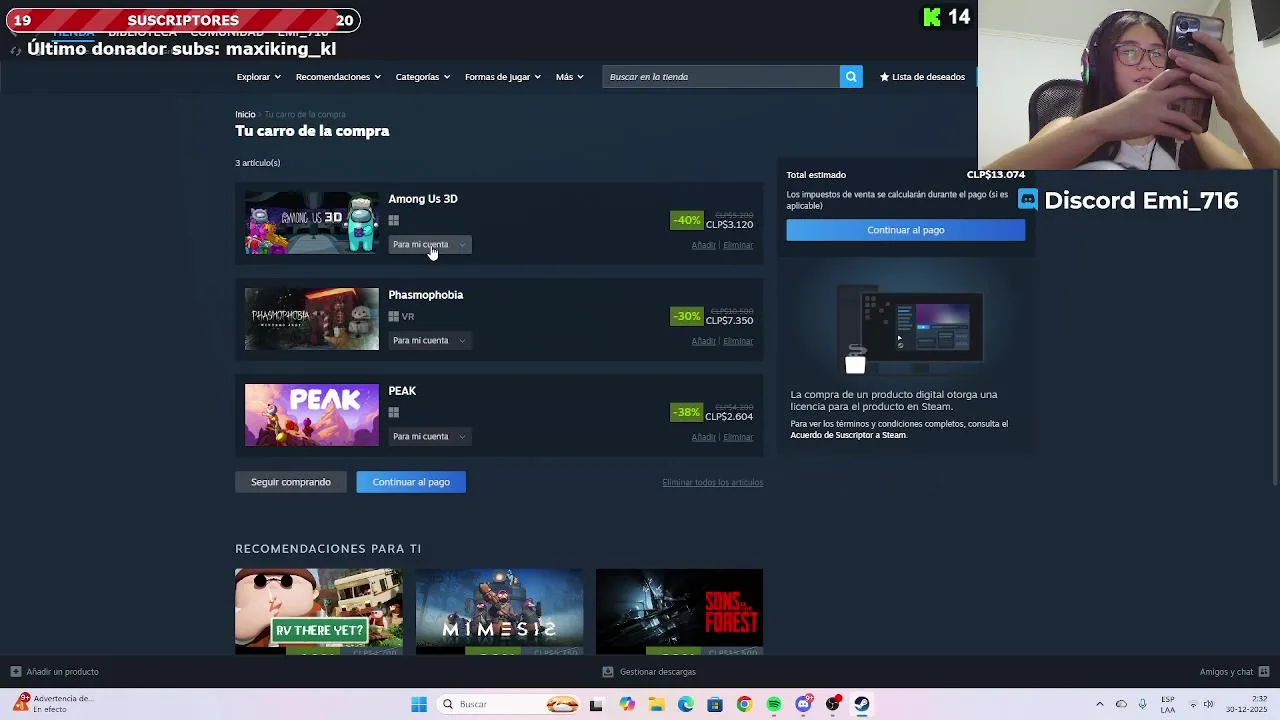
Task: Open the Lista de deseados wishlist
Action: (x=922, y=77)
